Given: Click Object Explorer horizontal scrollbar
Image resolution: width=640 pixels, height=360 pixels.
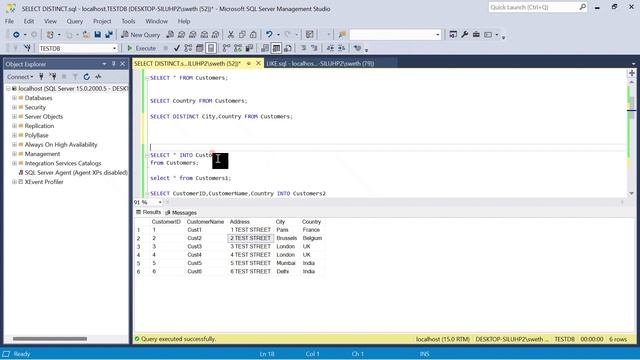Looking at the screenshot, I should point(50,338).
